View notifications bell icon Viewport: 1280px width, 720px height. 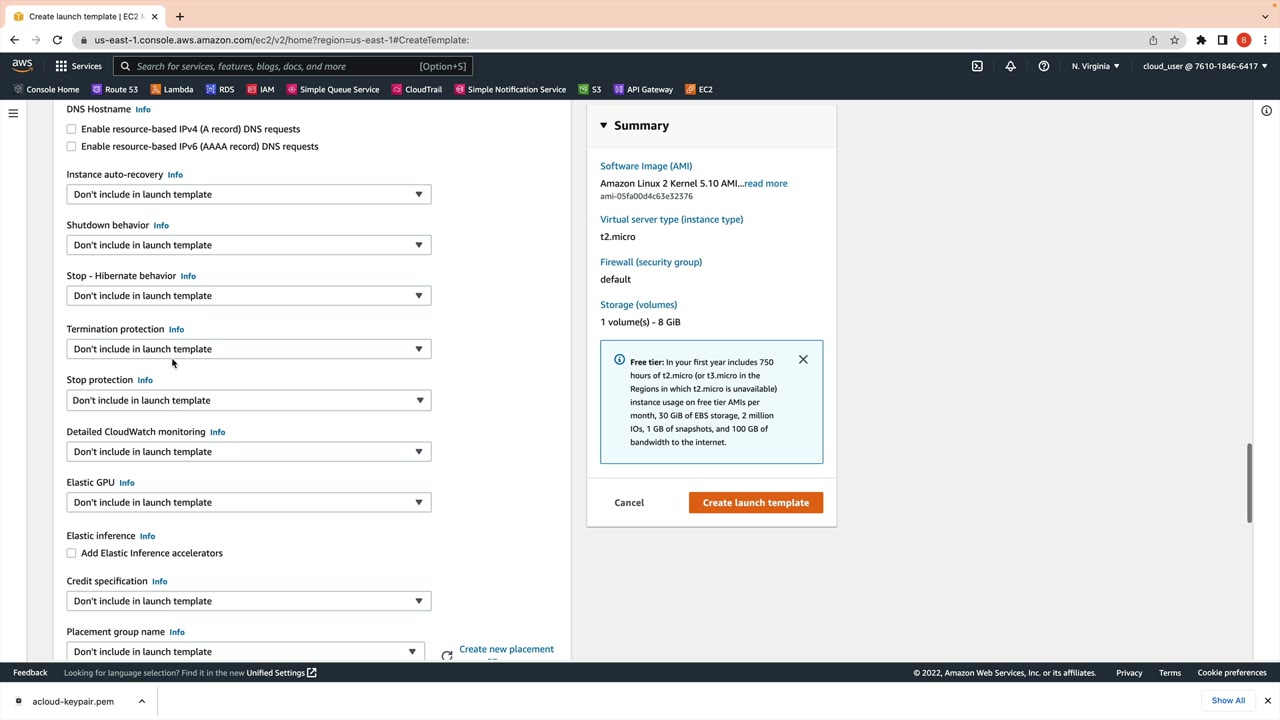click(1010, 66)
